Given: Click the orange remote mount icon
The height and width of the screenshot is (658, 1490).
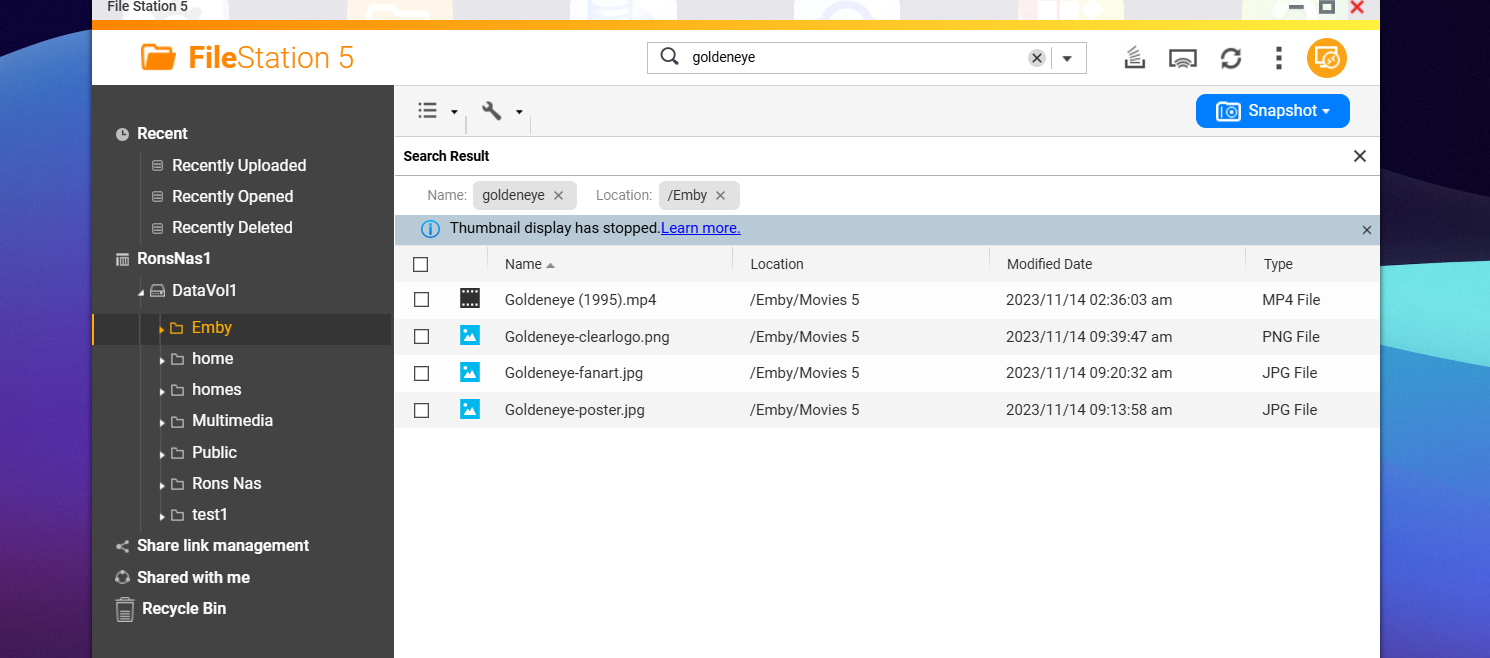Looking at the screenshot, I should pos(1326,58).
